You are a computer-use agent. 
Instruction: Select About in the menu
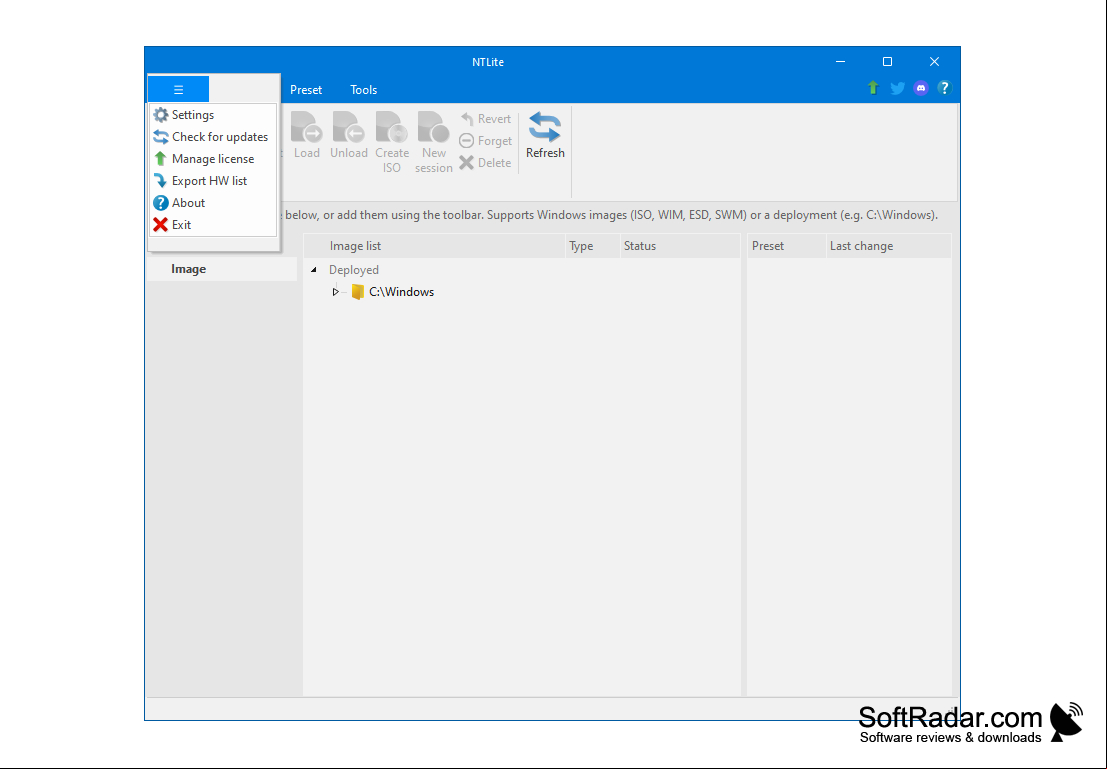[213, 203]
